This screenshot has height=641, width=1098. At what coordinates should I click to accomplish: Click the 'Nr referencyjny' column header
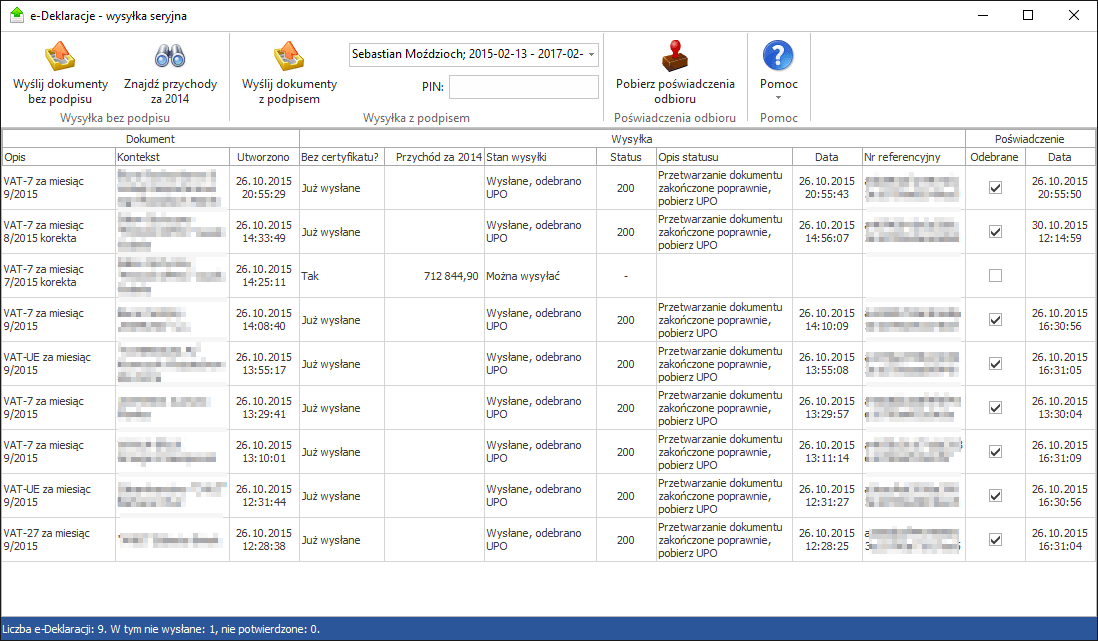pyautogui.click(x=912, y=157)
